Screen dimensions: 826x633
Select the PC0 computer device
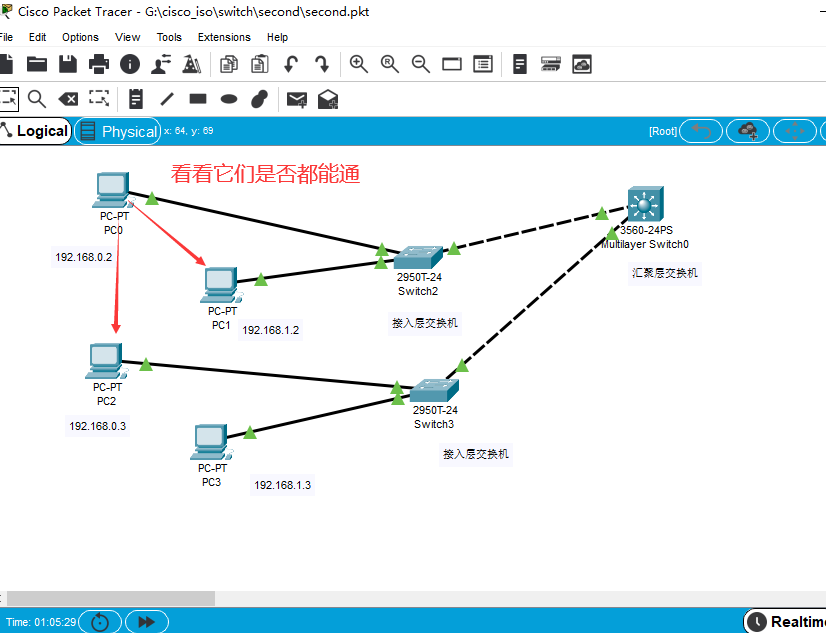[x=112, y=190]
